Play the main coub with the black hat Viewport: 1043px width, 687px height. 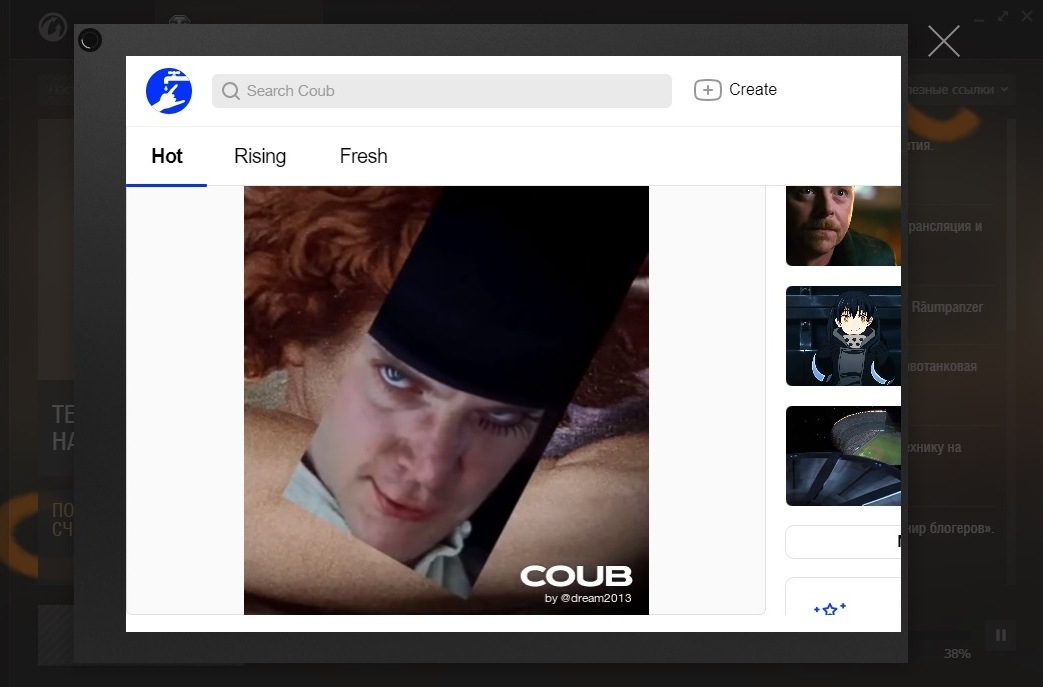(446, 400)
